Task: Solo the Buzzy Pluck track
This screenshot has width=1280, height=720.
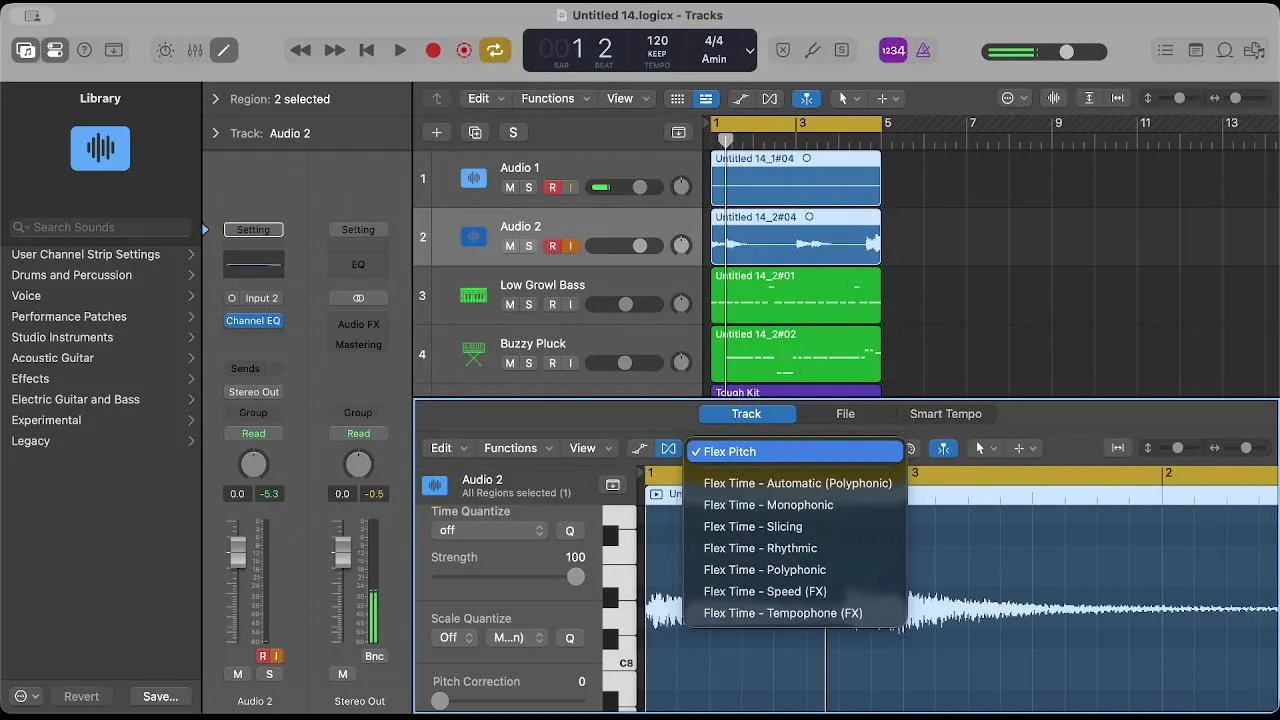Action: [x=529, y=364]
